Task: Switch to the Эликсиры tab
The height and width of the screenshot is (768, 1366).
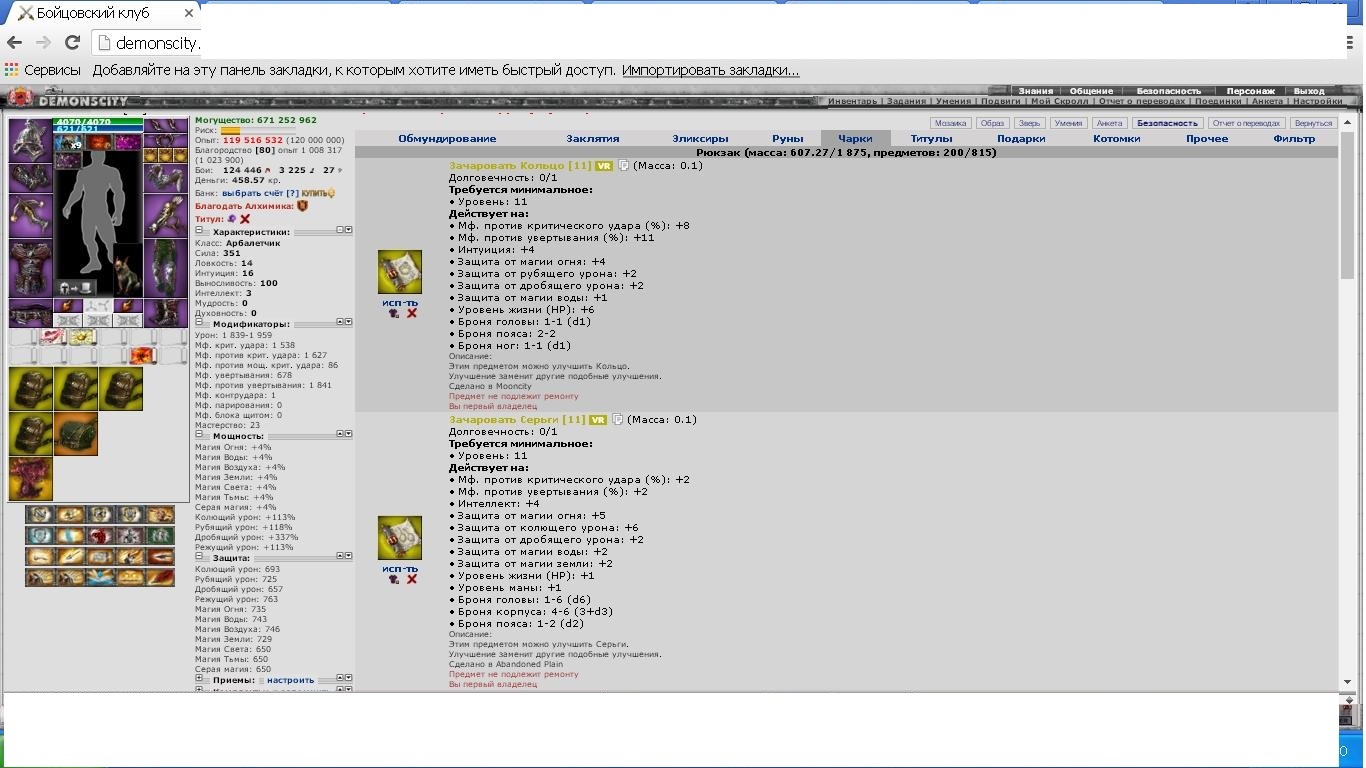Action: (x=700, y=139)
